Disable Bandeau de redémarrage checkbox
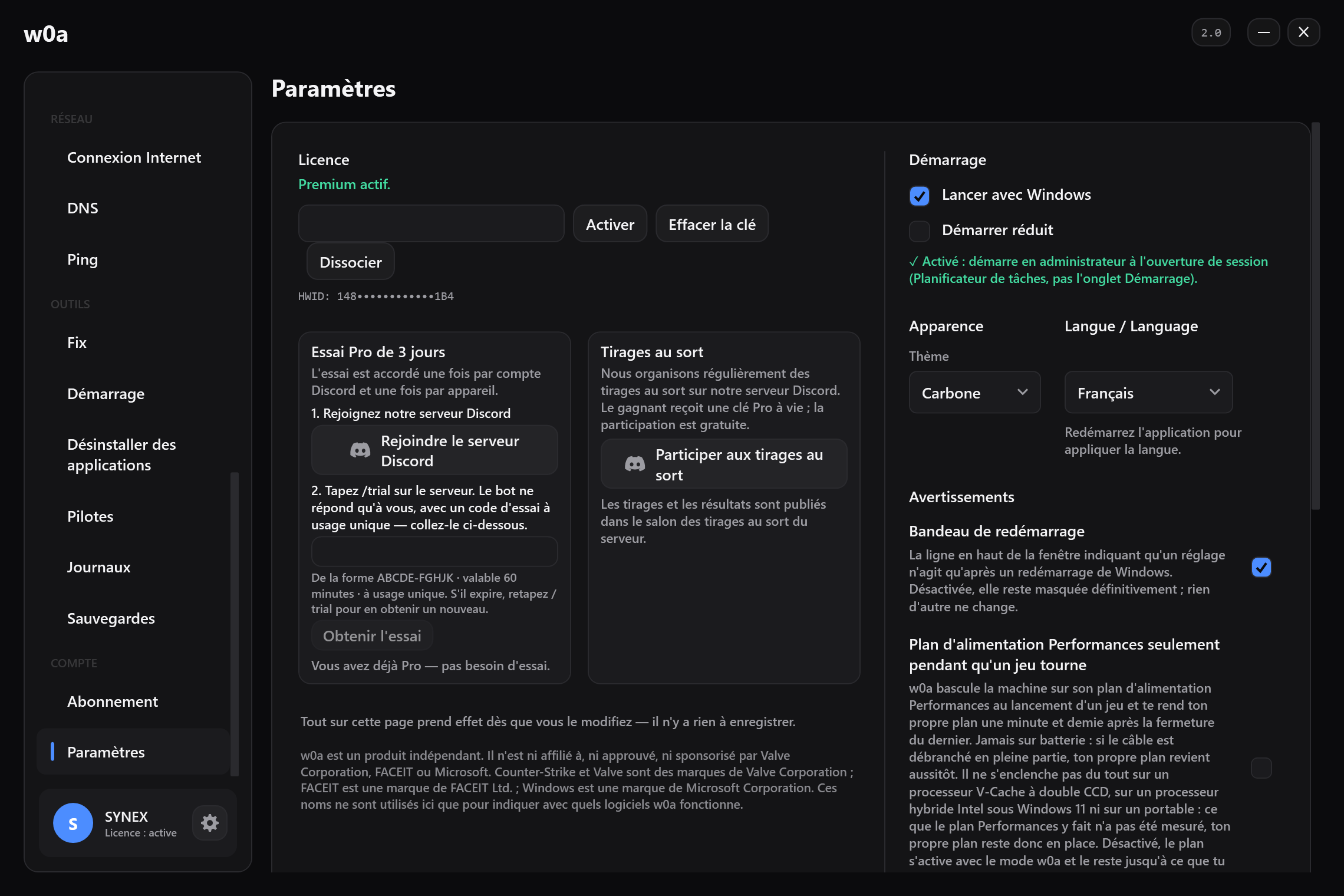The image size is (1344, 896). tap(1261, 568)
